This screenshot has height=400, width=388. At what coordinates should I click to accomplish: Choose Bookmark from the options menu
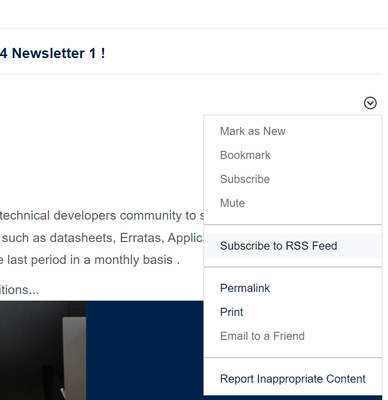pyautogui.click(x=245, y=155)
